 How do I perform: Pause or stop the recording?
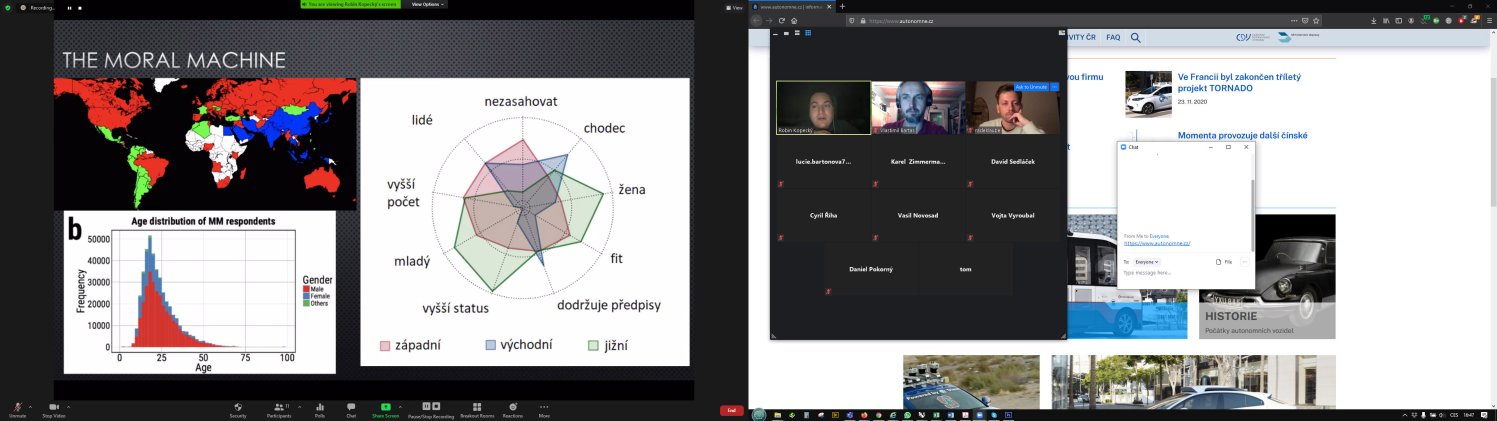(x=431, y=406)
